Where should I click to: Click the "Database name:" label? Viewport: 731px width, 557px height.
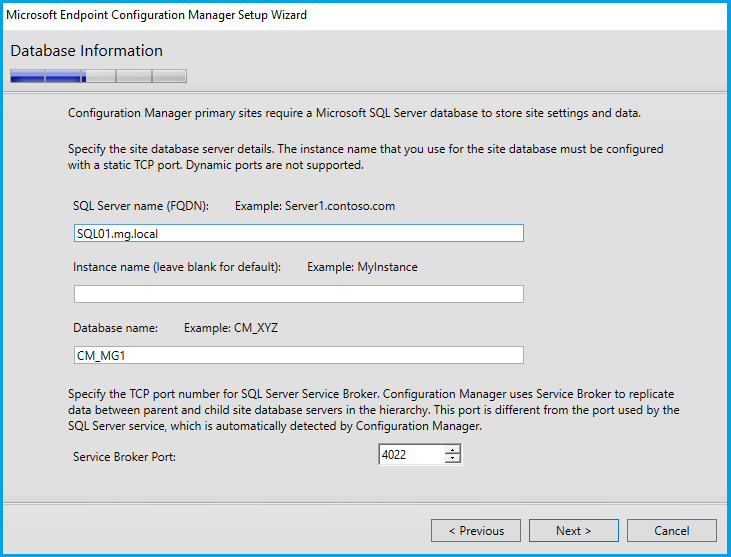116,328
